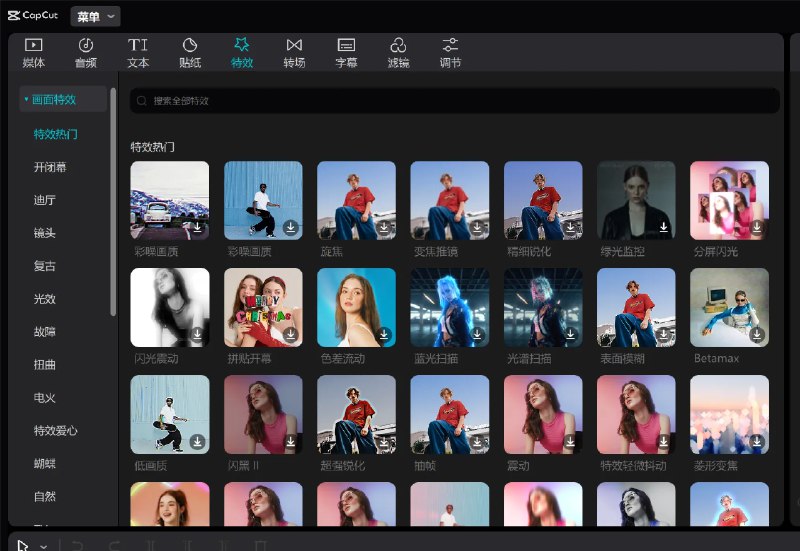Image resolution: width=800 pixels, height=551 pixels.
Task: Download the 旋焦 effect via its download icon
Action: point(384,227)
